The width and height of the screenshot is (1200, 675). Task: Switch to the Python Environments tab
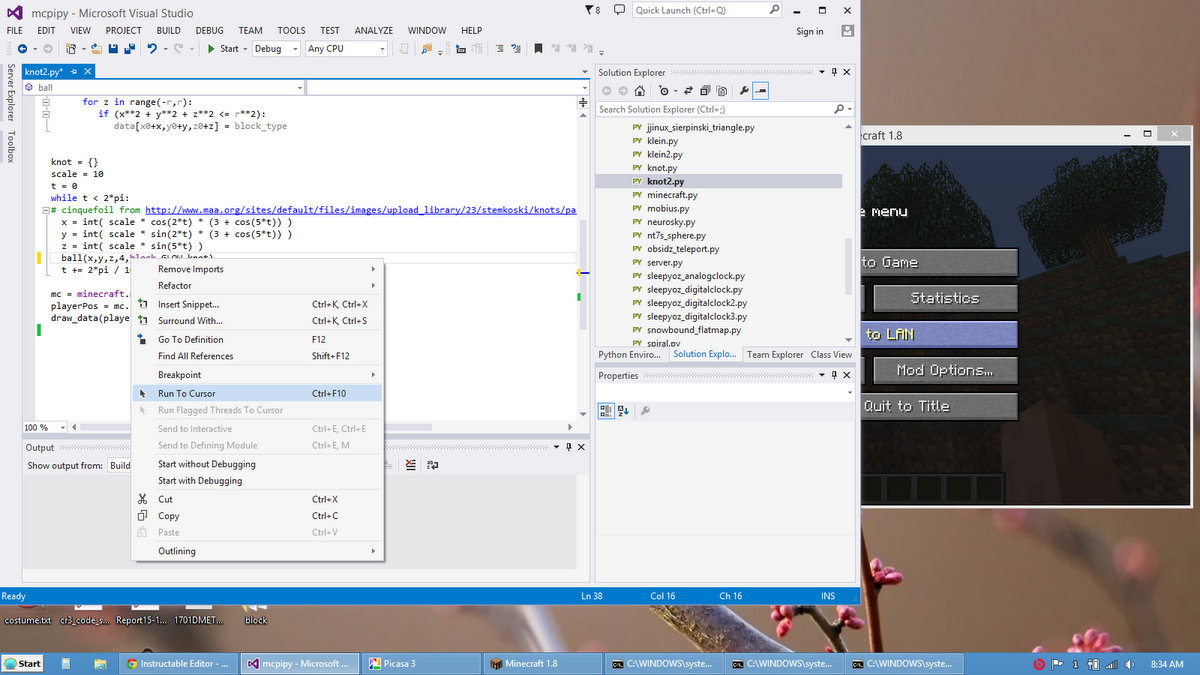pyautogui.click(x=628, y=354)
